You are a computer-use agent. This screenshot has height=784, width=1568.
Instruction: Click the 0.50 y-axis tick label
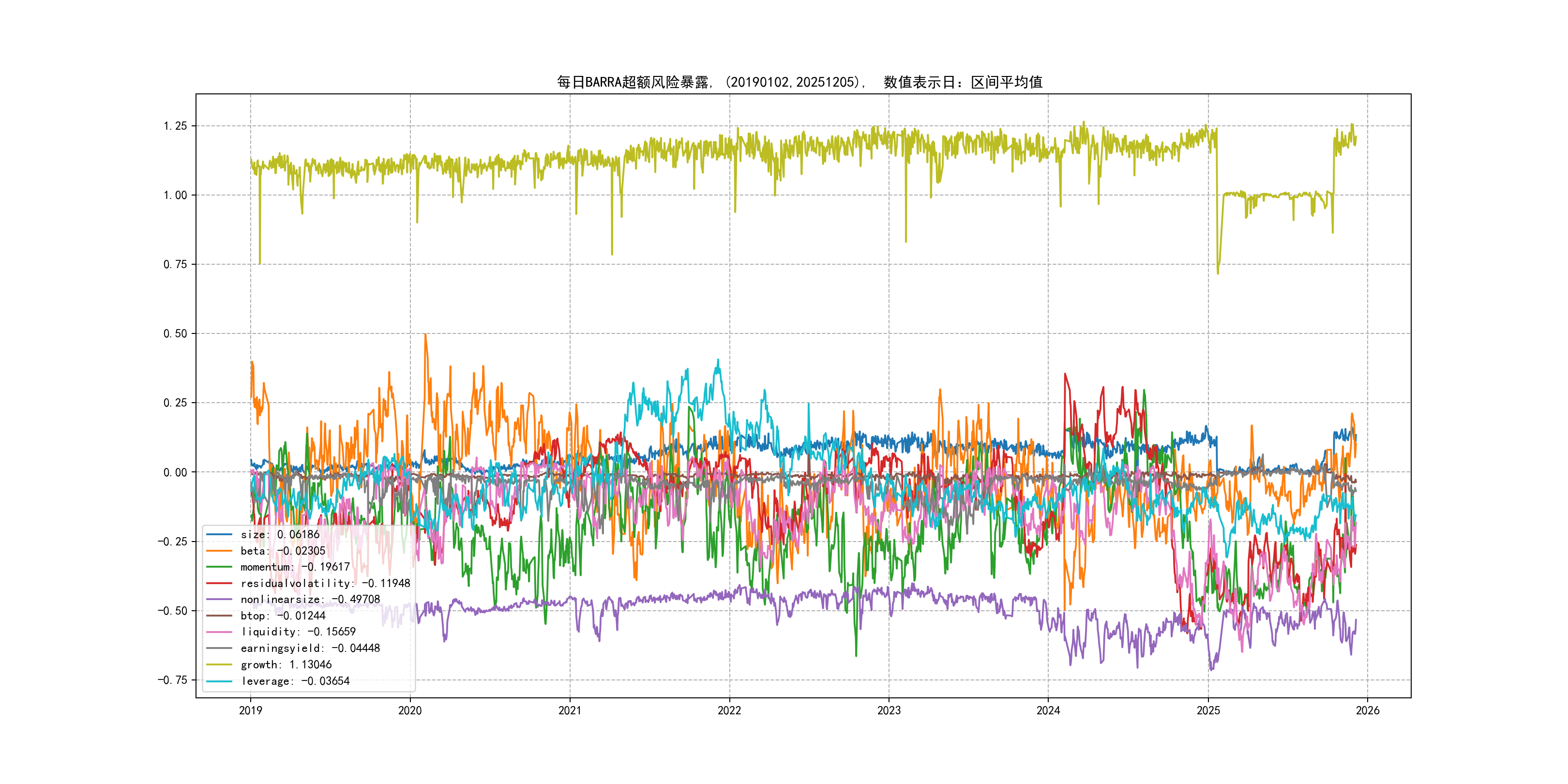(175, 333)
